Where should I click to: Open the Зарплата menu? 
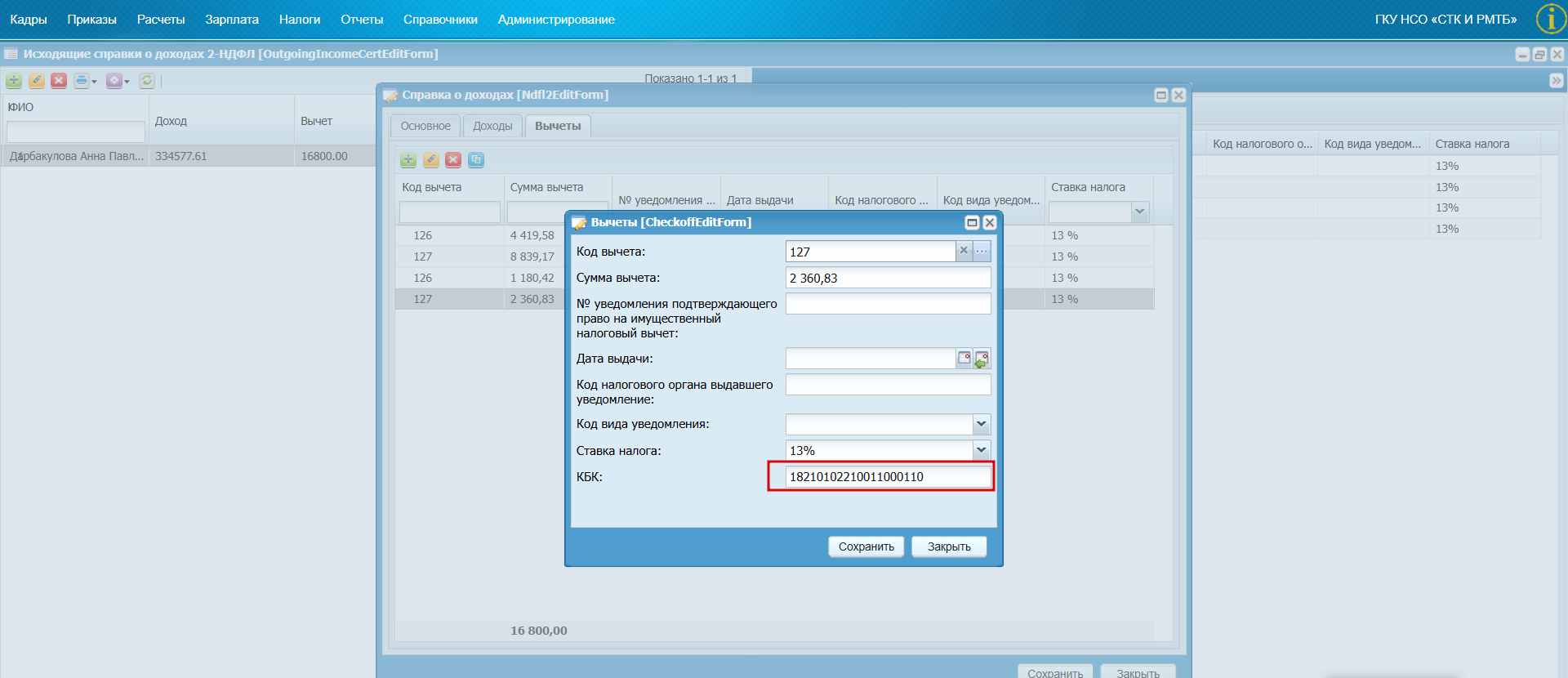(x=232, y=20)
